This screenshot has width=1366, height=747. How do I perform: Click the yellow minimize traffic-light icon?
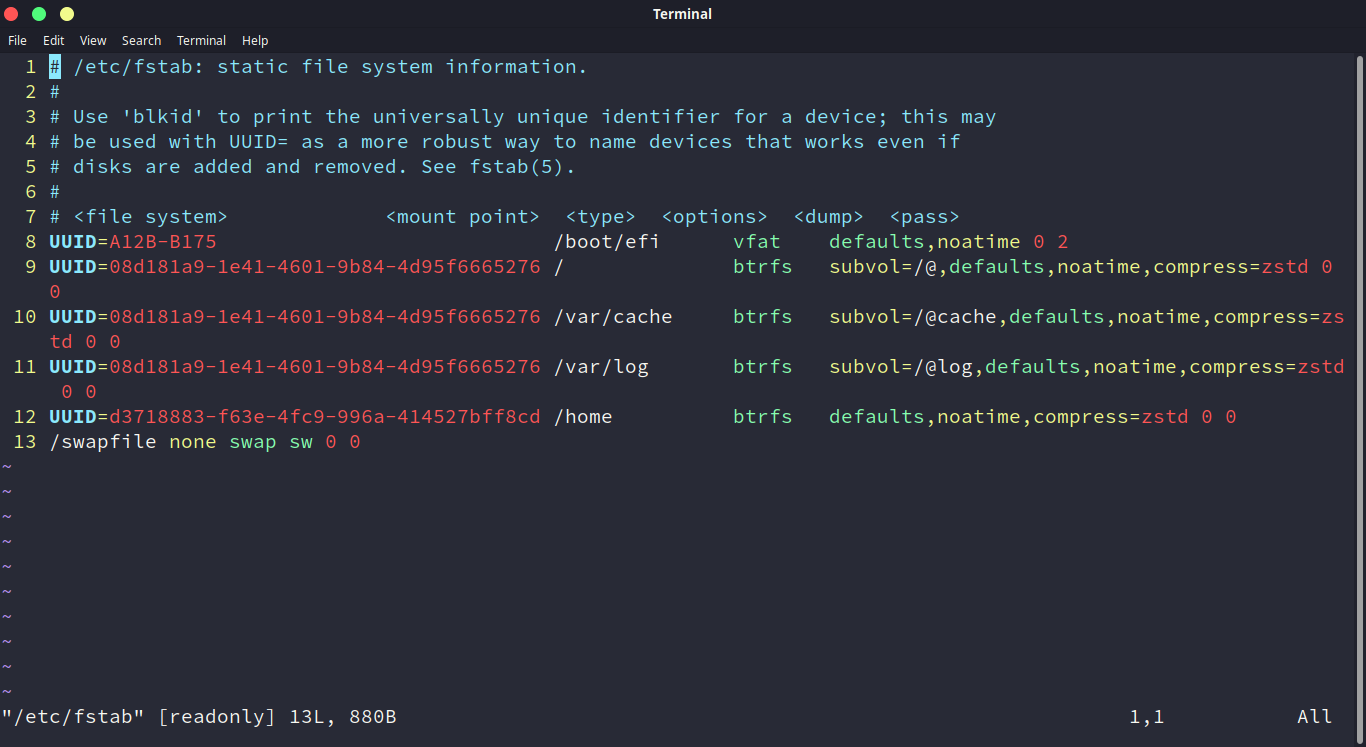click(x=66, y=14)
